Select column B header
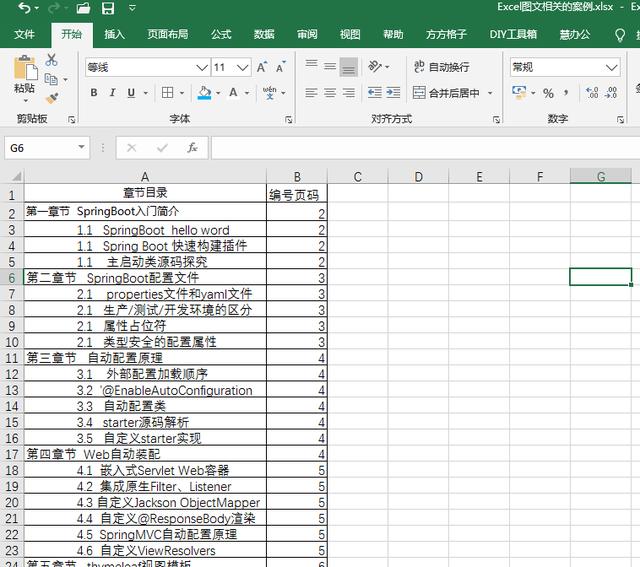The image size is (640, 567). click(x=297, y=176)
